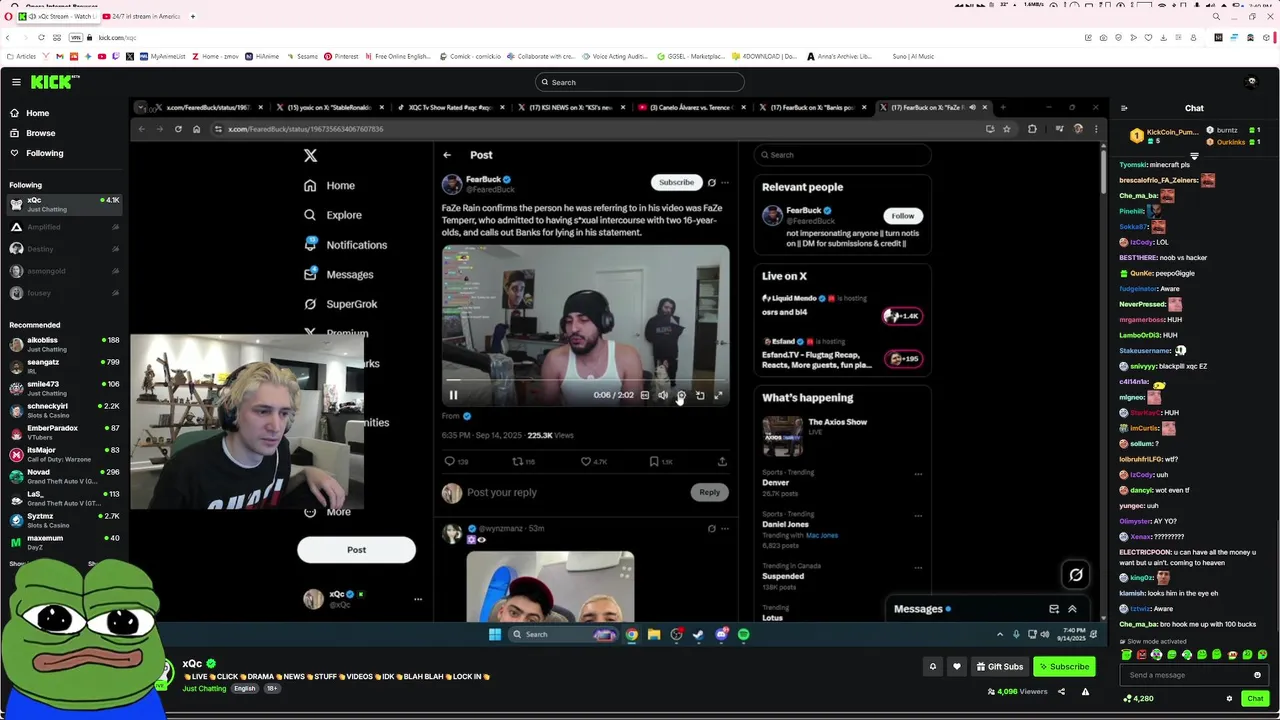Enable picture-in-picture on tweet video
The width and height of the screenshot is (1280, 720).
tap(700, 395)
